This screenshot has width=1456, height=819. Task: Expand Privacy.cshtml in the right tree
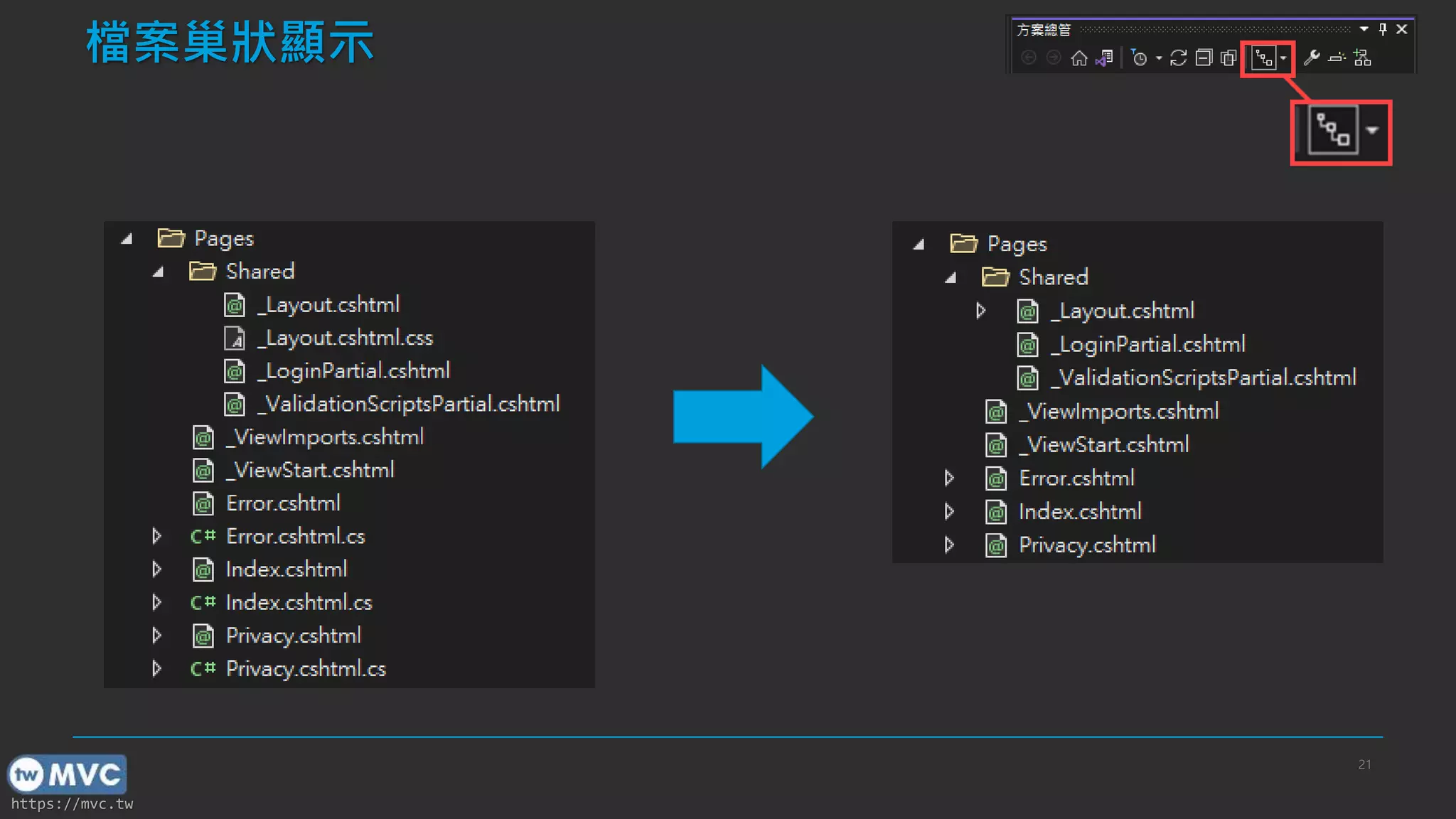(949, 545)
